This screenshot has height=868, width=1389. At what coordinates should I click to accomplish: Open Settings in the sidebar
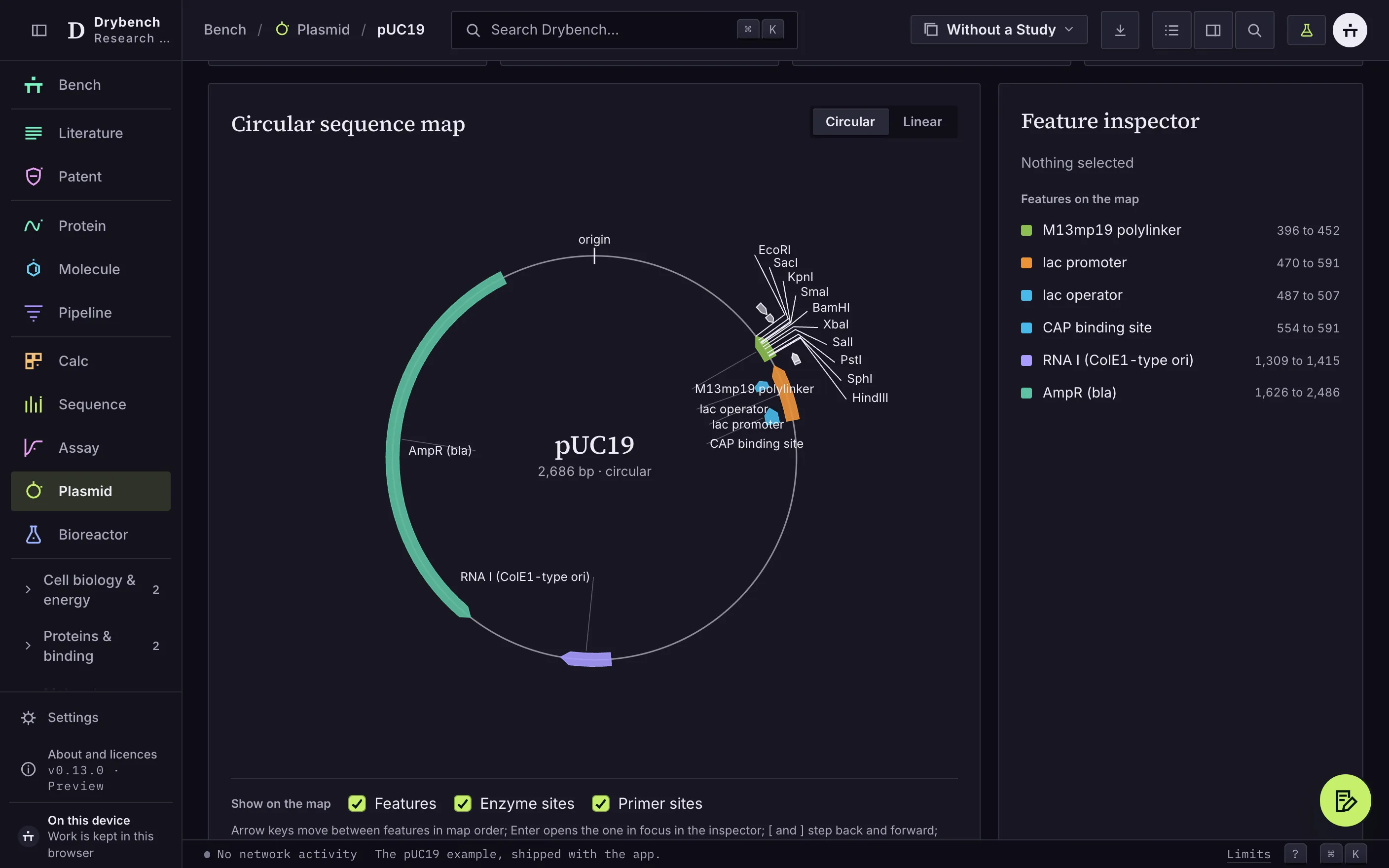click(x=91, y=718)
